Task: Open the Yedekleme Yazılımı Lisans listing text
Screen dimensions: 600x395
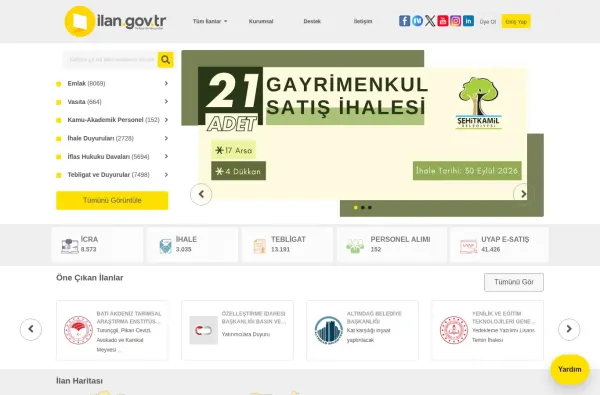Action: pos(503,335)
